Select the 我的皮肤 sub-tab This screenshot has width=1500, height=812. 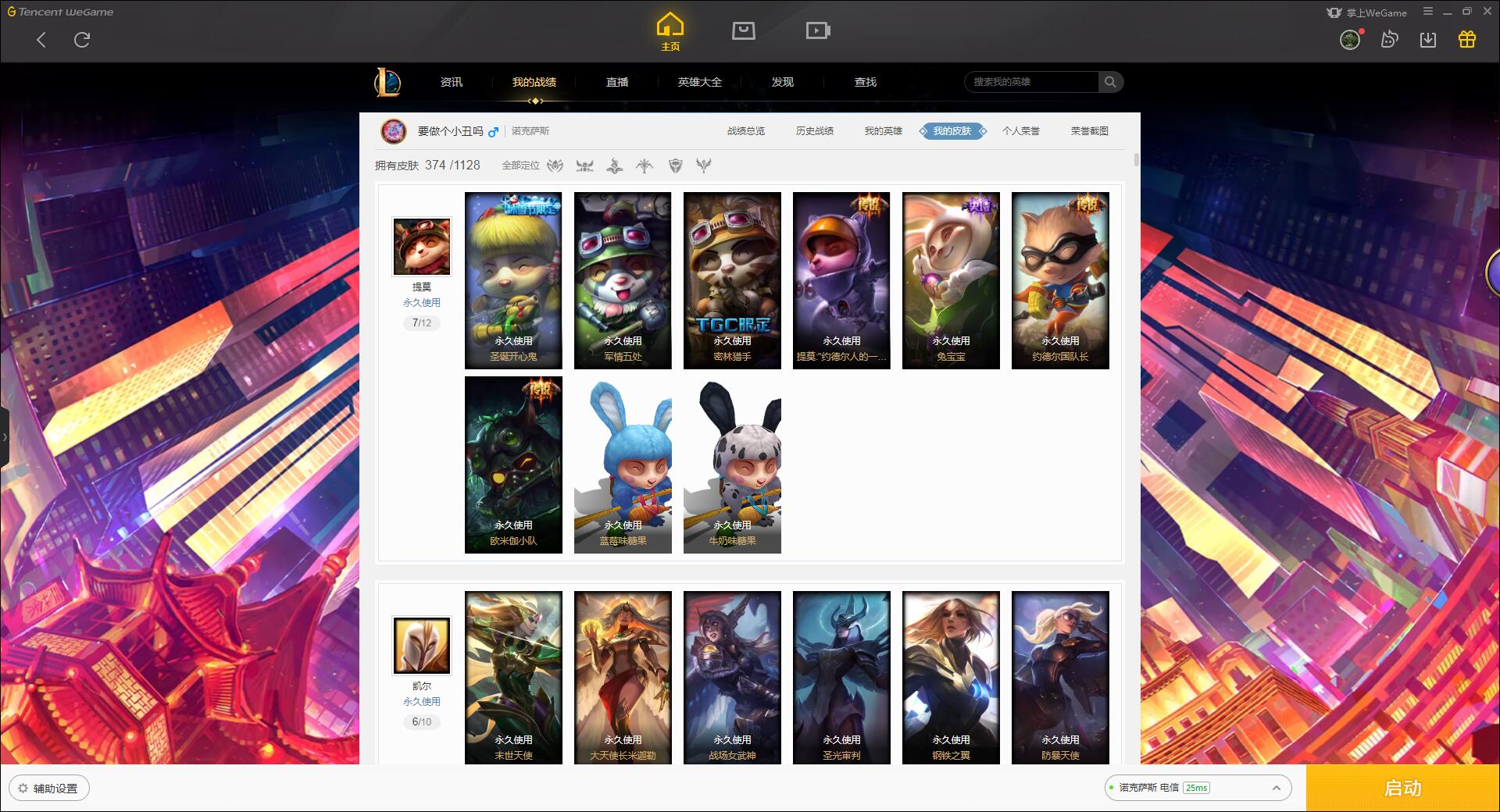pos(952,131)
